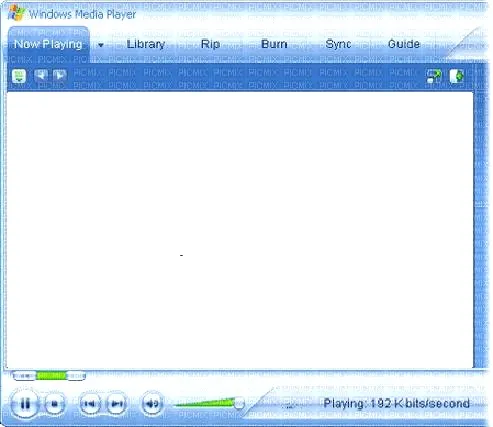
Task: Skip to the next track
Action: (x=116, y=404)
